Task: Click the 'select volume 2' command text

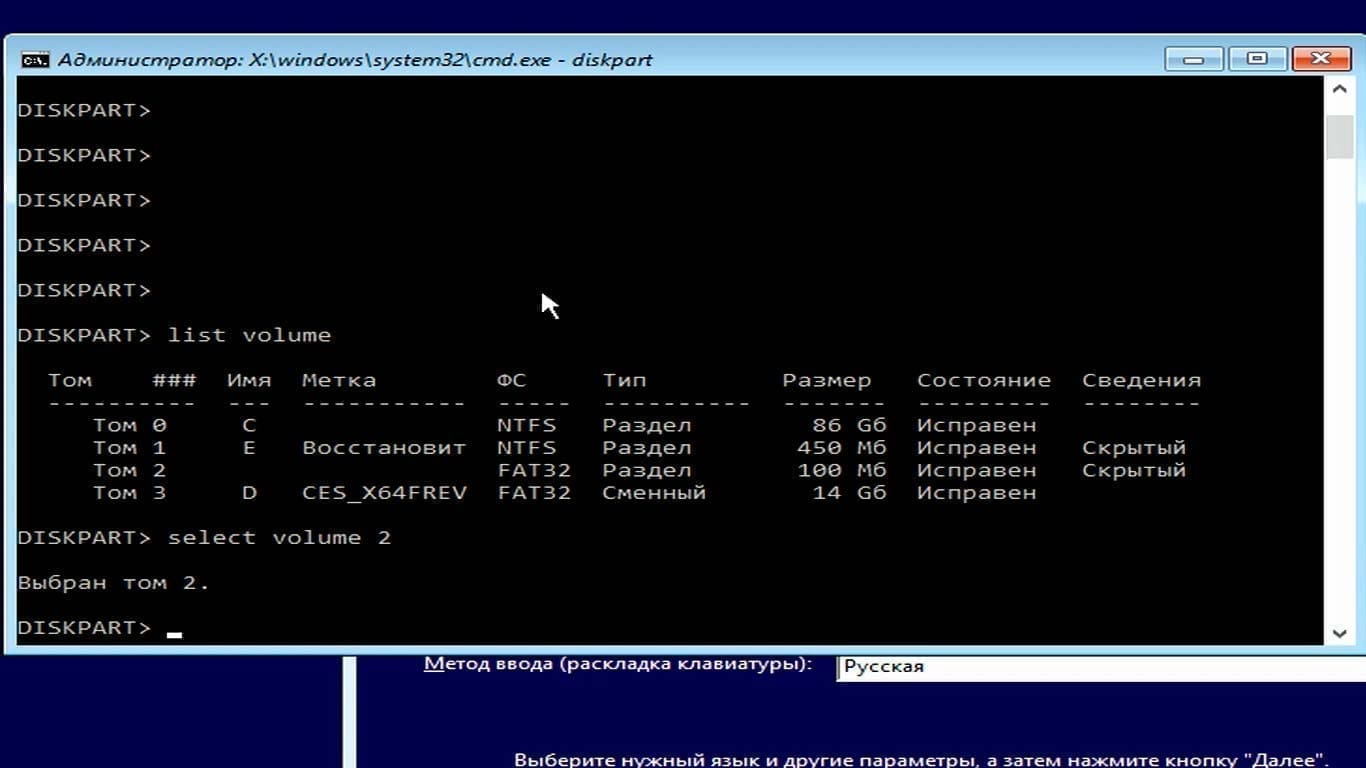Action: (279, 538)
